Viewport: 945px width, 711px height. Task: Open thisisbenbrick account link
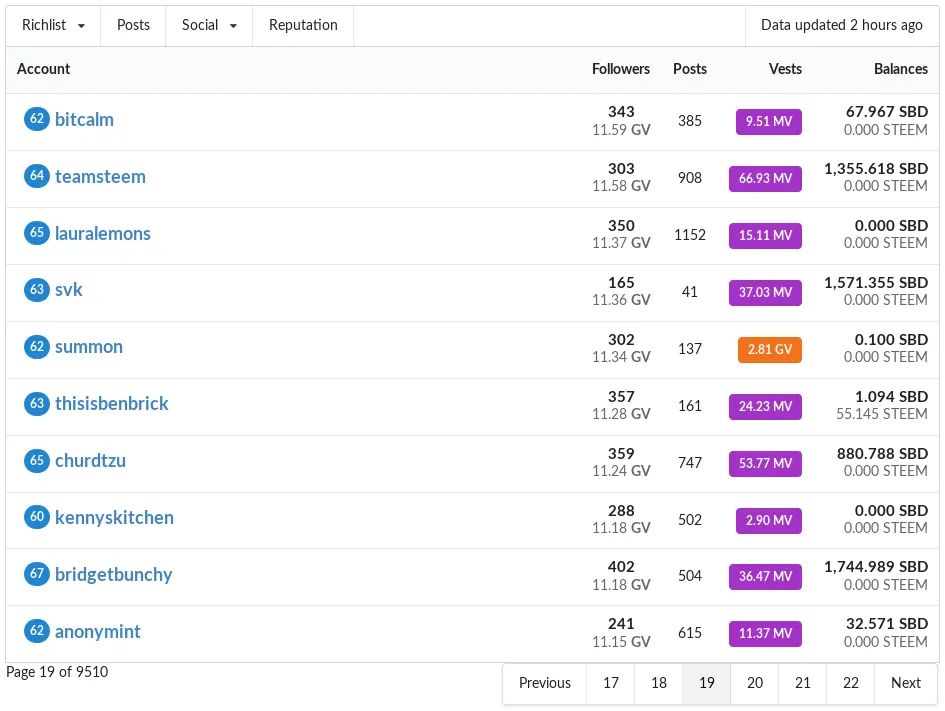111,403
